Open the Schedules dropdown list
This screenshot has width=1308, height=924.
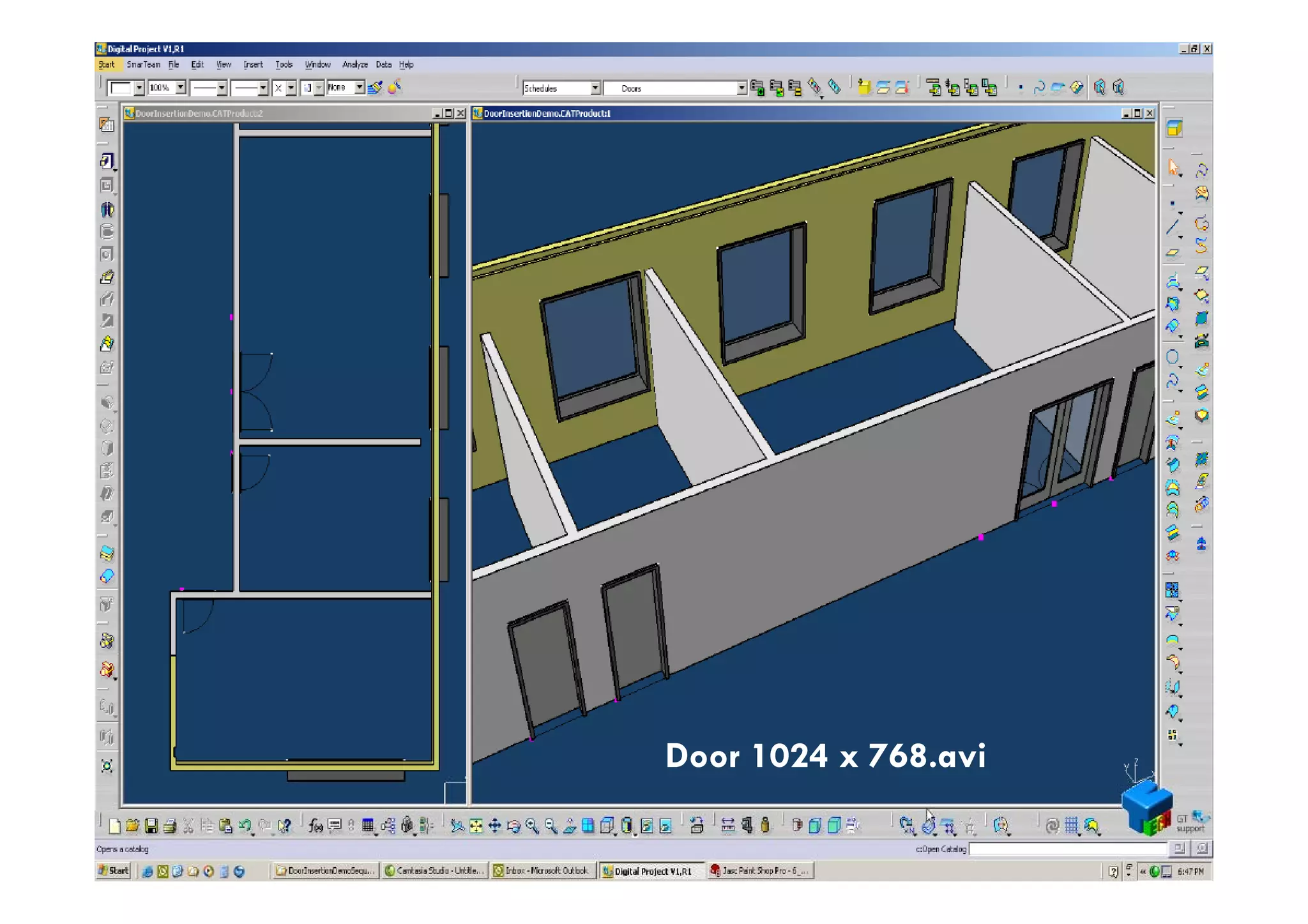[x=595, y=88]
